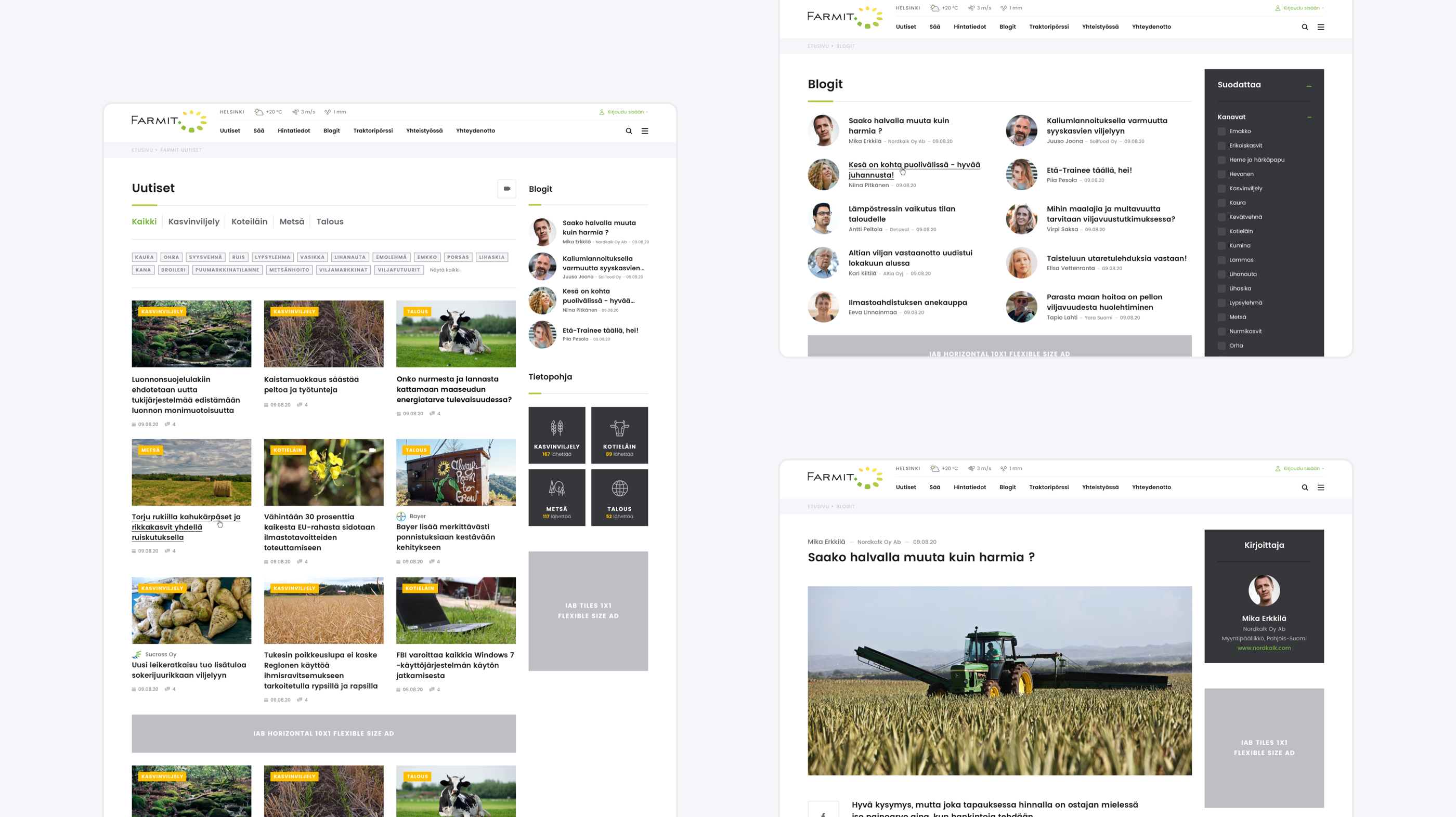The image size is (1456, 817).
Task: Click the wind icon beside 3 m/s on Uutiset page
Action: [295, 112]
